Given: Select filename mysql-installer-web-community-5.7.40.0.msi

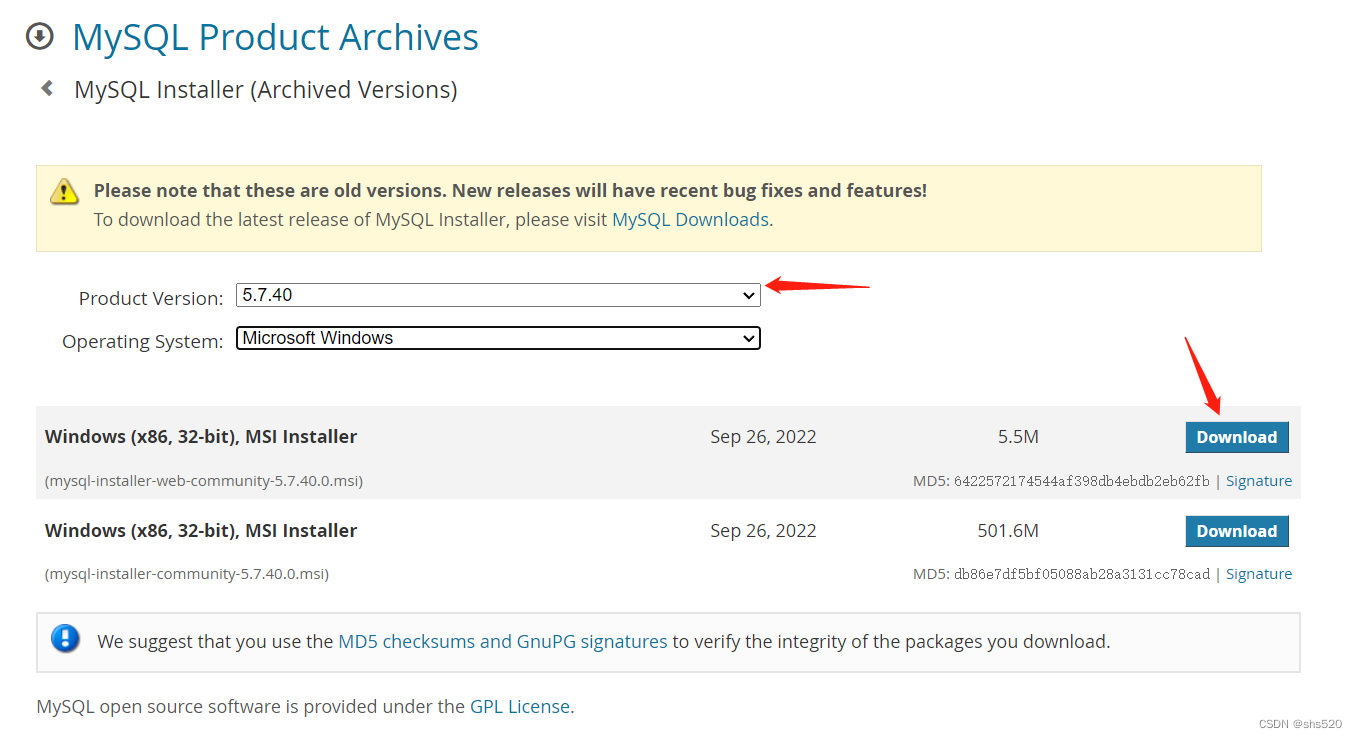Looking at the screenshot, I should (x=204, y=481).
